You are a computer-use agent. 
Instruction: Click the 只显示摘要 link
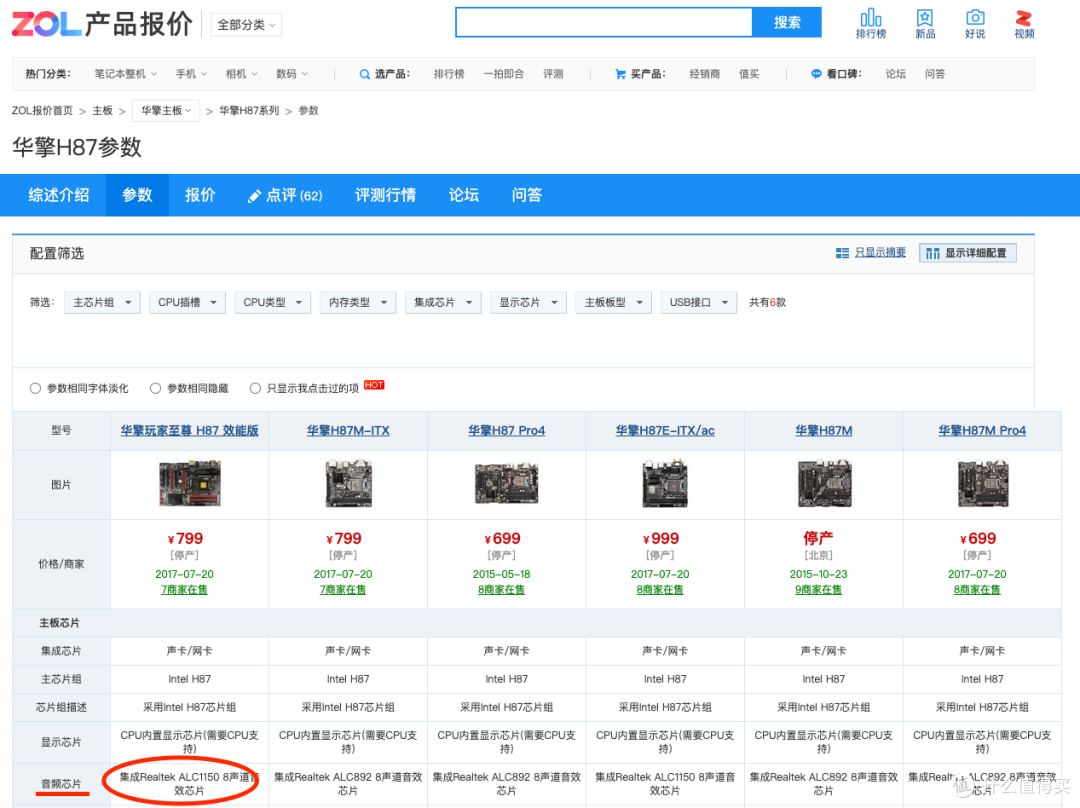[x=880, y=253]
